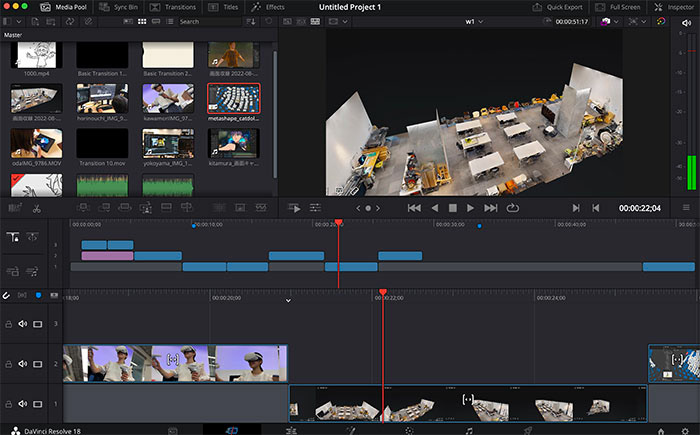Open the sort media down-arrow icon
This screenshot has height=435, width=700.
(251, 21)
